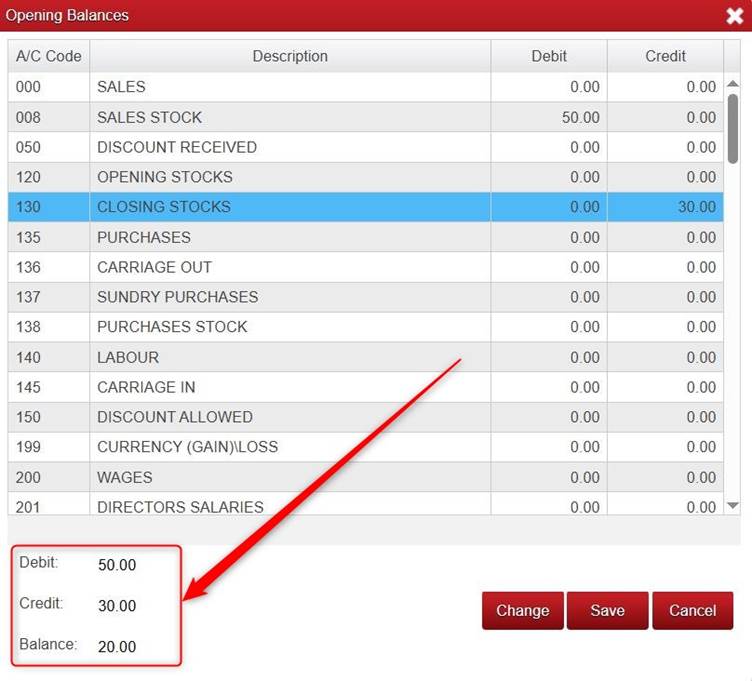Click account code 138
Image resolution: width=752 pixels, height=681 pixels.
[28, 327]
